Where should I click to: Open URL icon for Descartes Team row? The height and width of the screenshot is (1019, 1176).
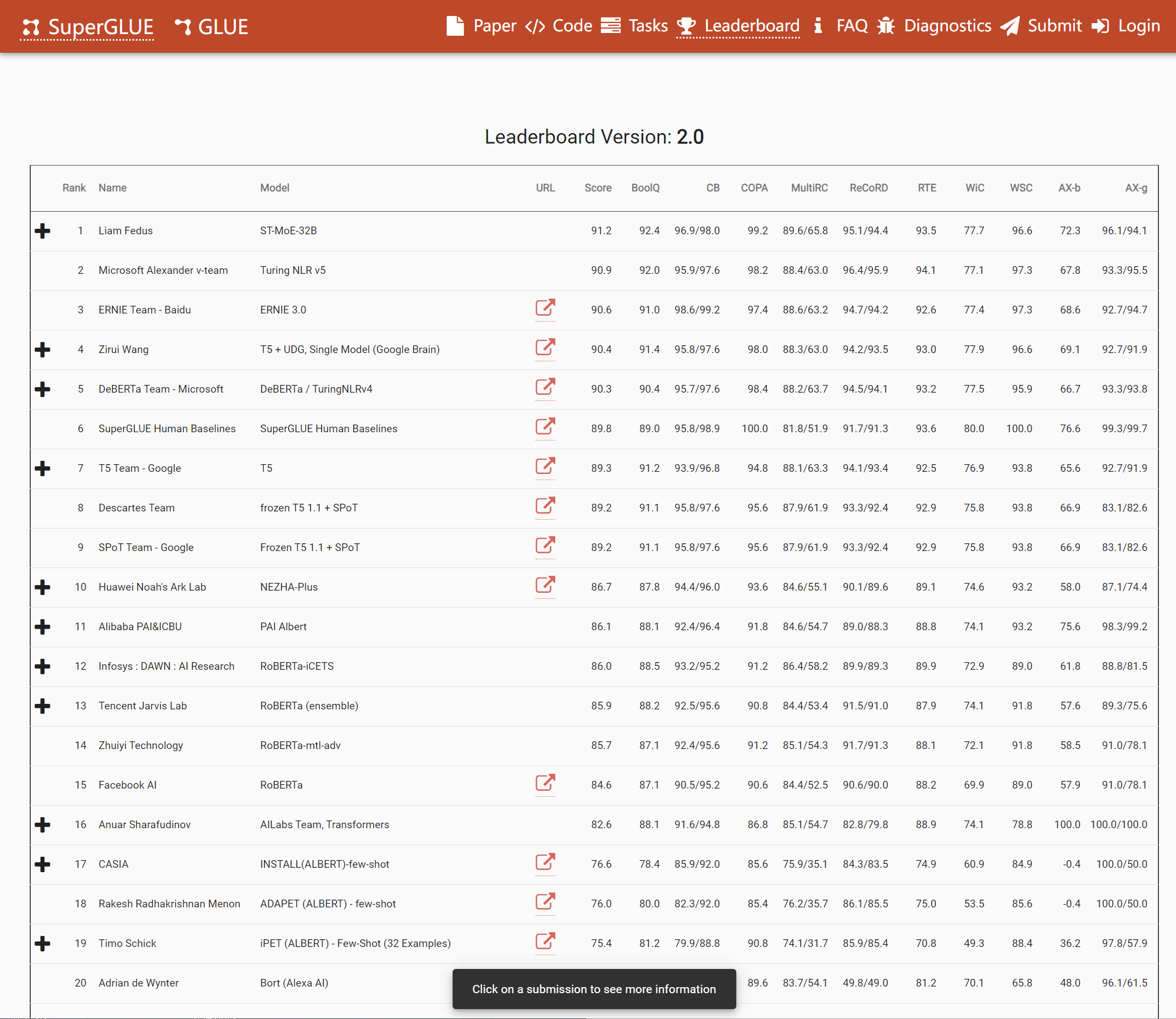[545, 506]
